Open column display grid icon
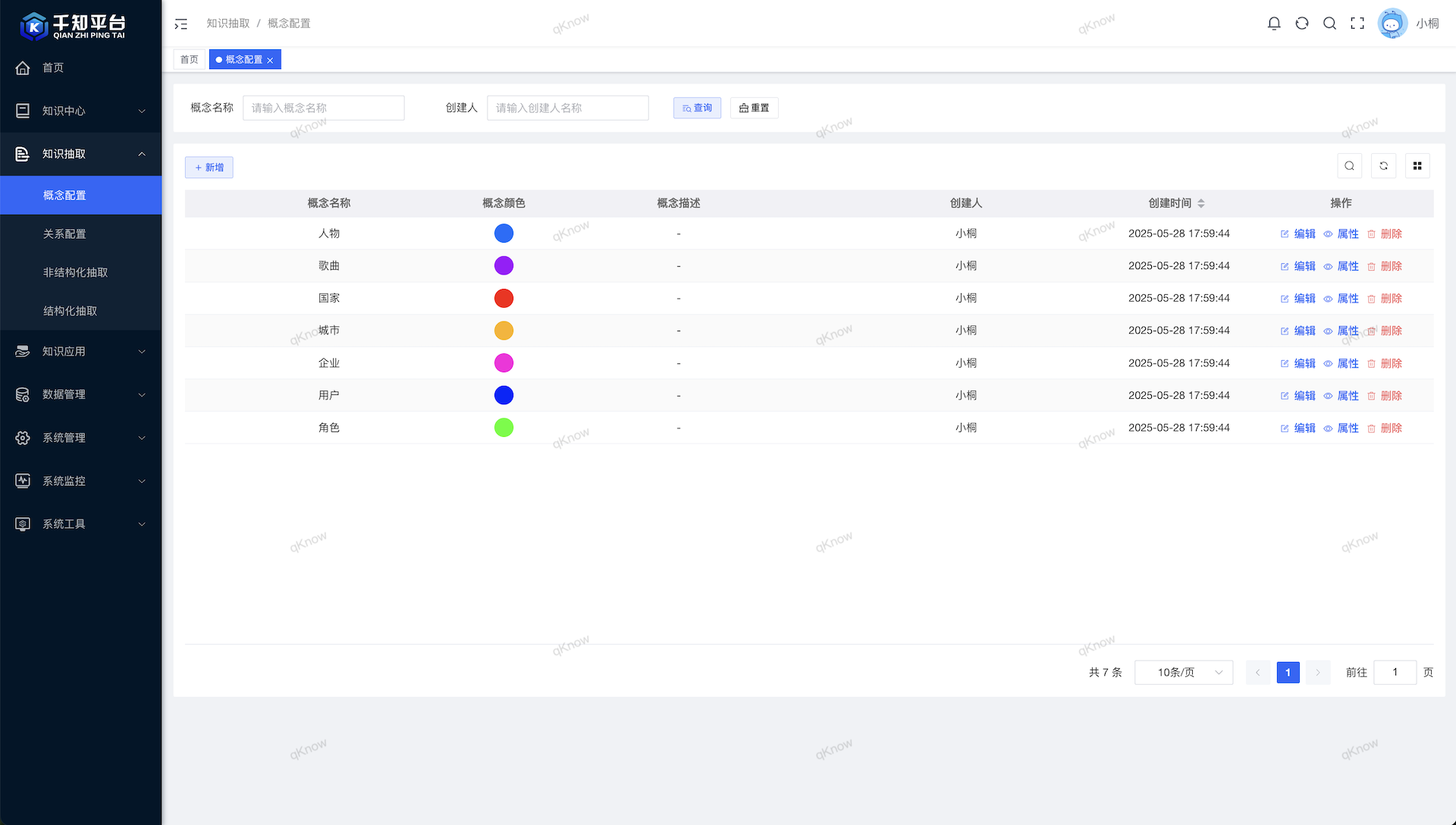1456x825 pixels. tap(1417, 166)
